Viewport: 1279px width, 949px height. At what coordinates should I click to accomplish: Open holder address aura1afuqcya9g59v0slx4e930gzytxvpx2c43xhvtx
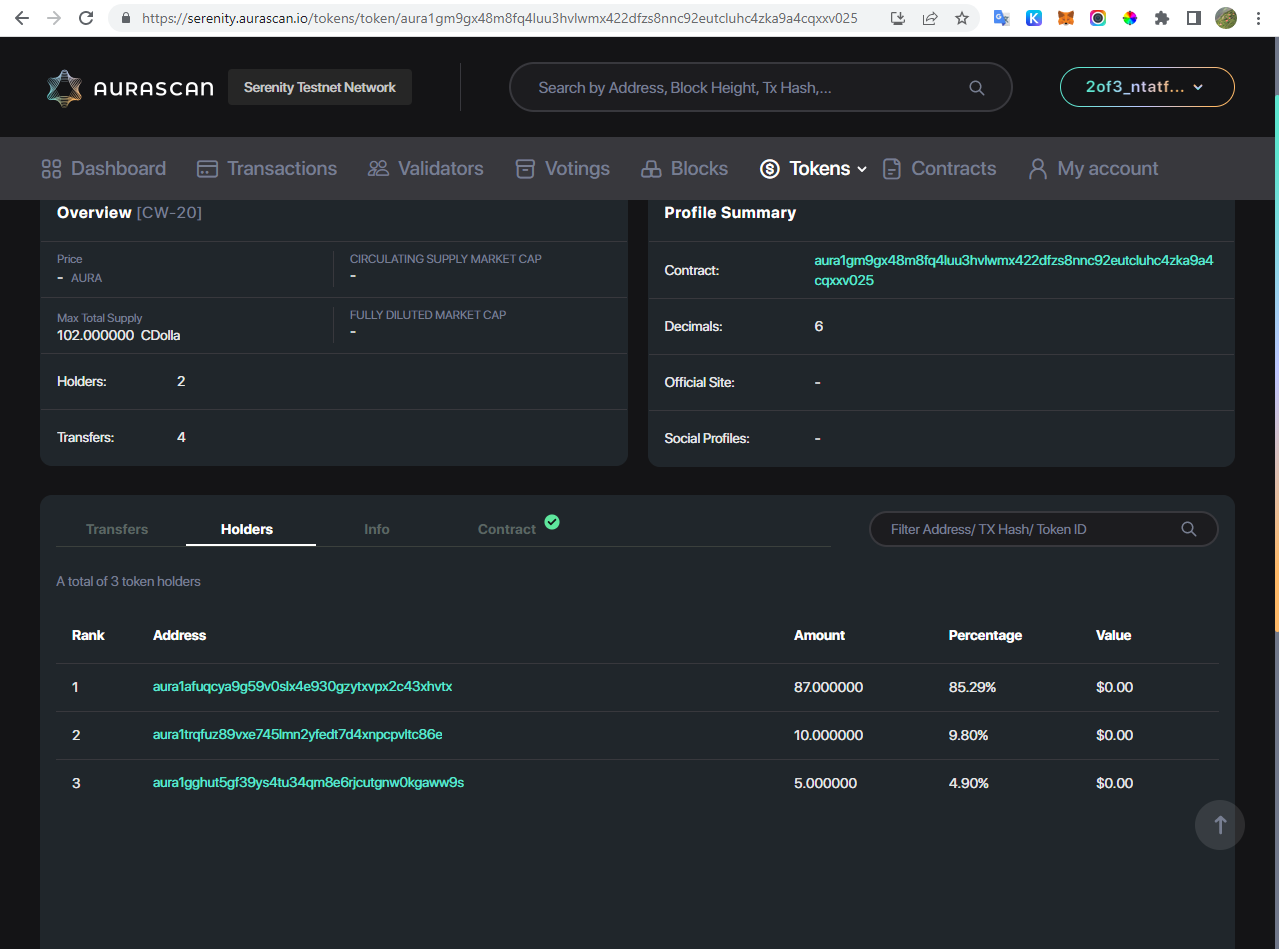pyautogui.click(x=303, y=687)
